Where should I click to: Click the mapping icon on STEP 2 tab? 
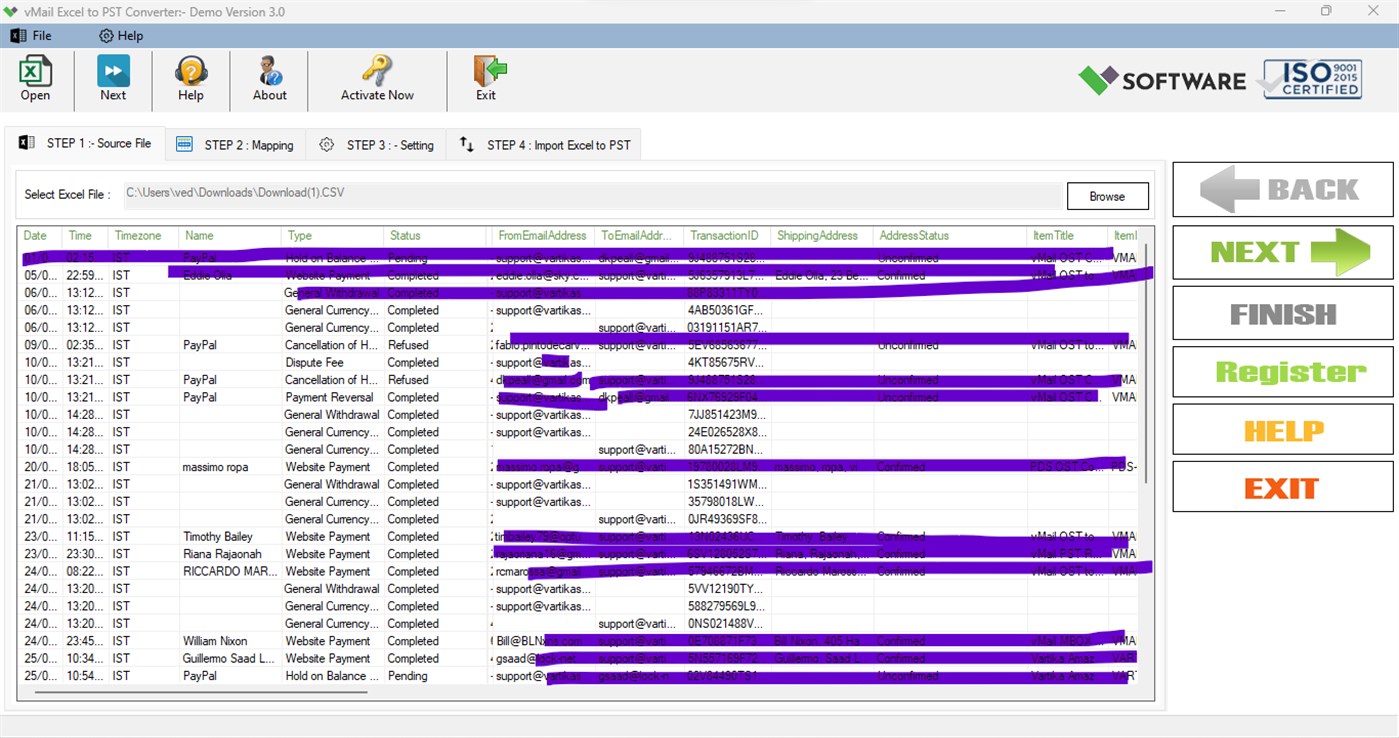click(x=184, y=144)
